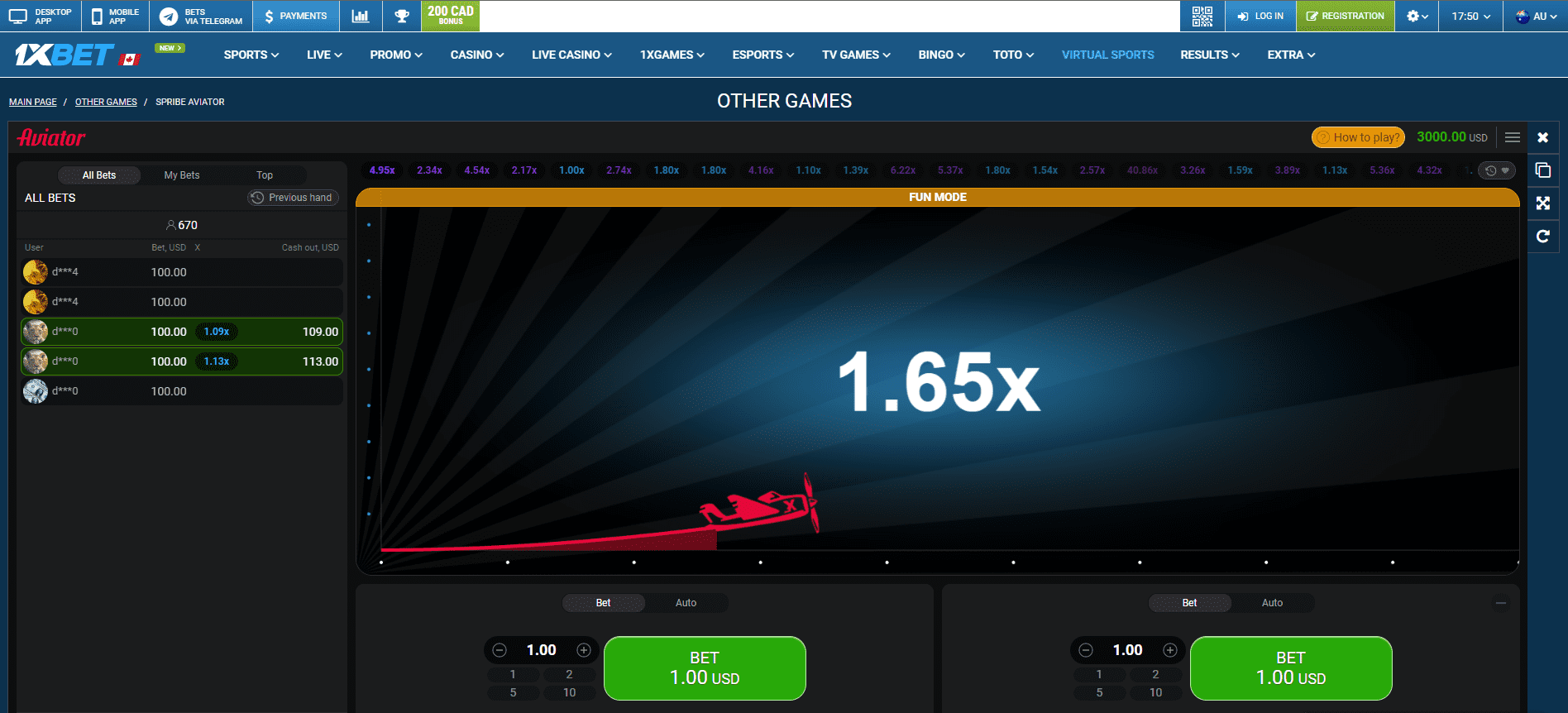Click right bet amount field 1.00
Image resolution: width=1568 pixels, height=713 pixels.
1128,650
